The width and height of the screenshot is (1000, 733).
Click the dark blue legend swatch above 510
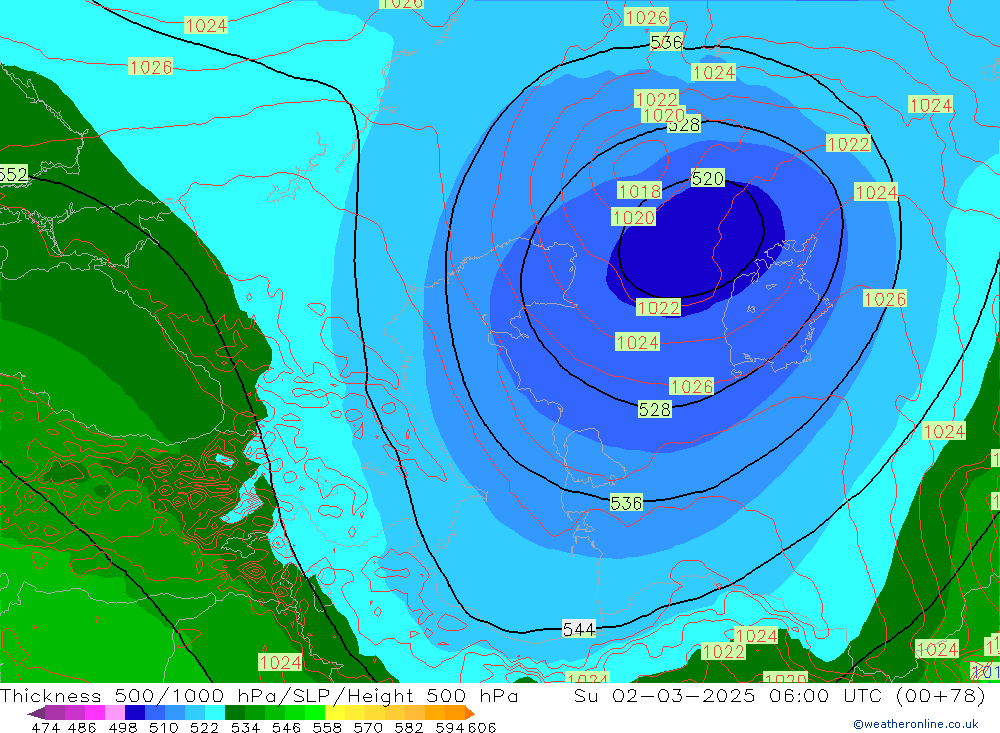[135, 712]
